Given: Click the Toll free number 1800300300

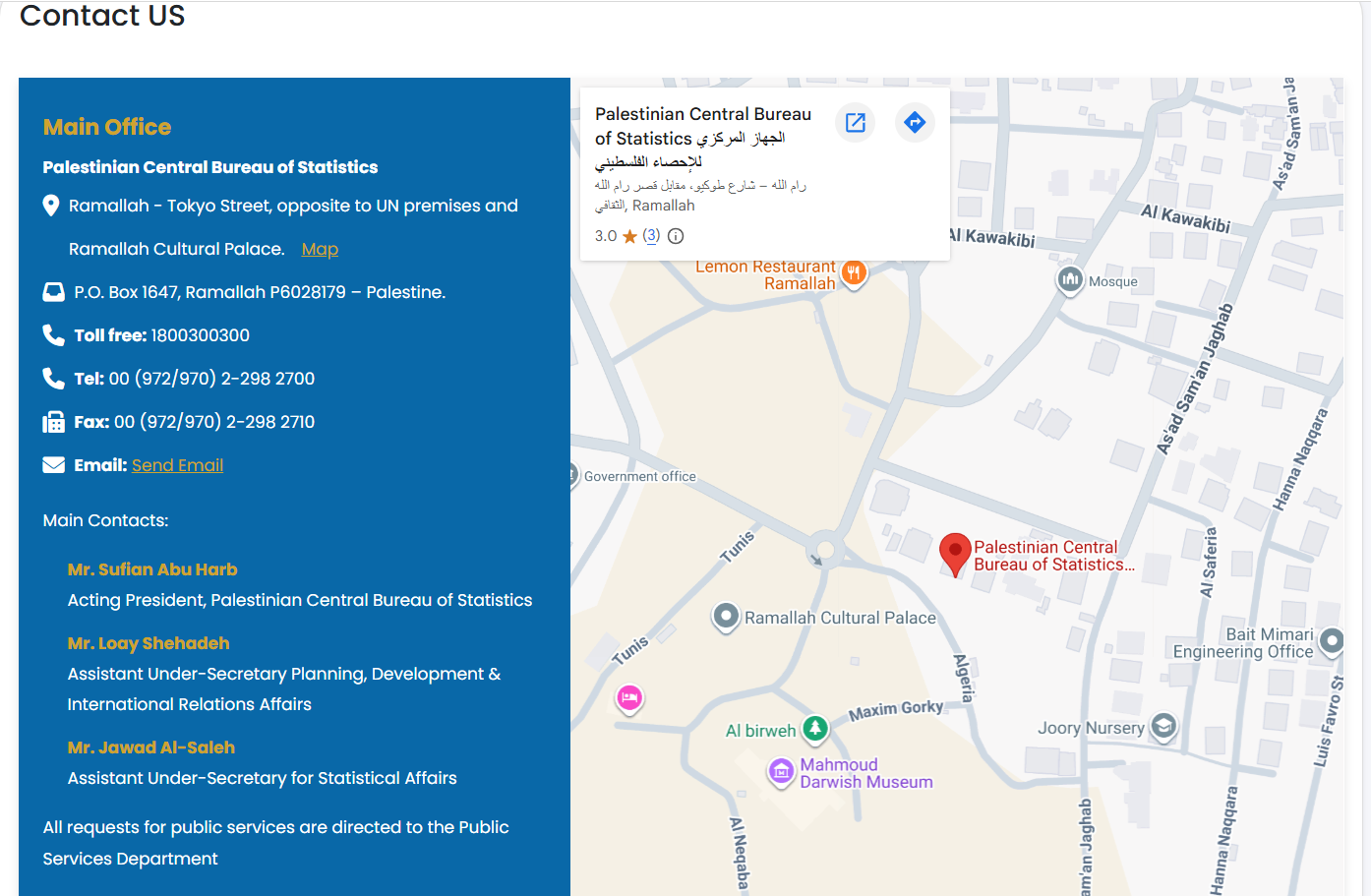Looking at the screenshot, I should [201, 335].
